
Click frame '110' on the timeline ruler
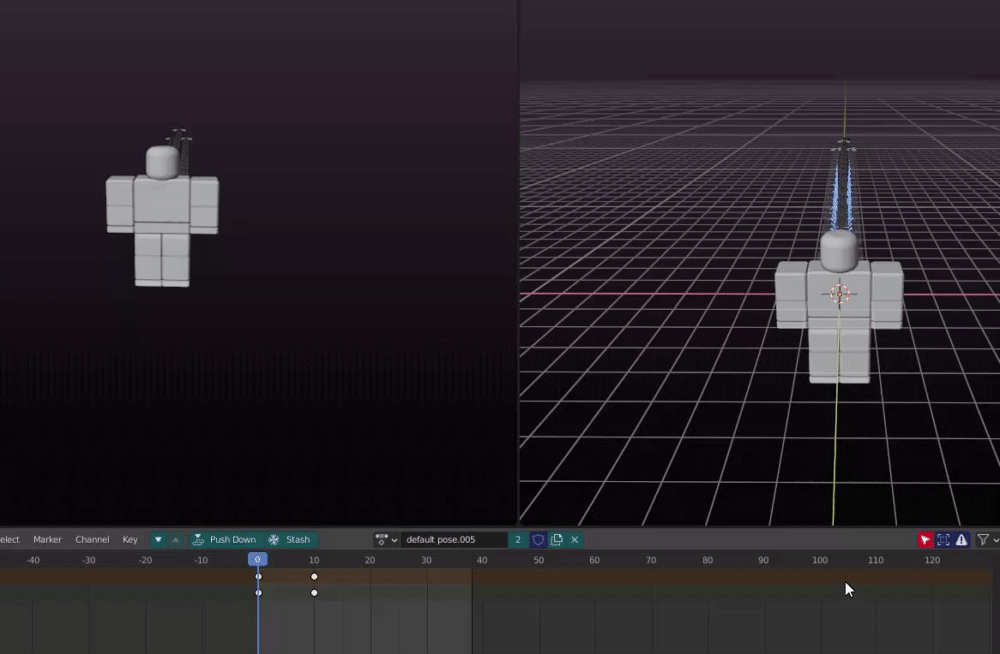pyautogui.click(x=876, y=560)
